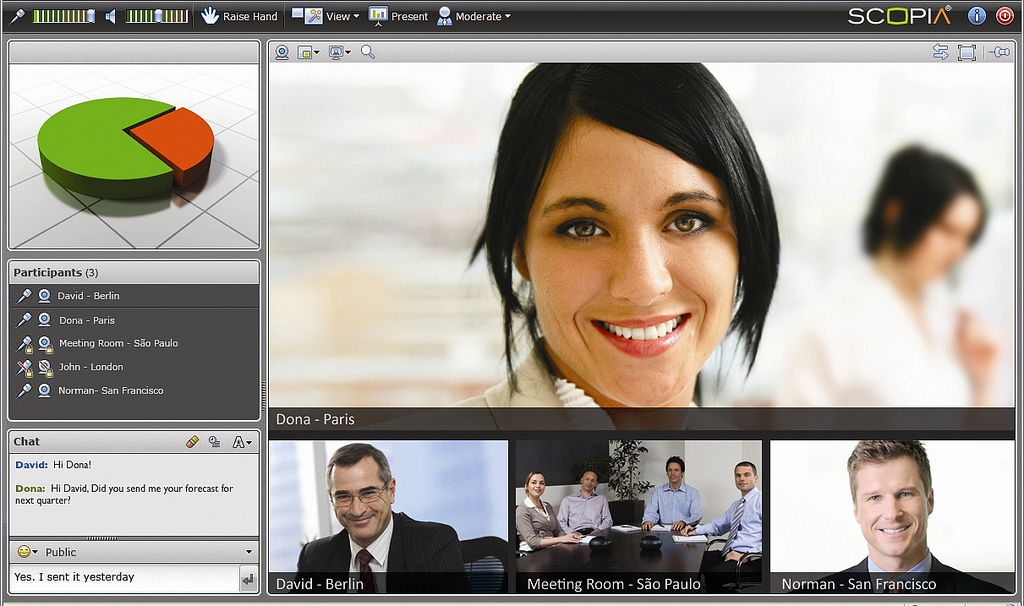Send the chat message with arrow button

tap(248, 578)
